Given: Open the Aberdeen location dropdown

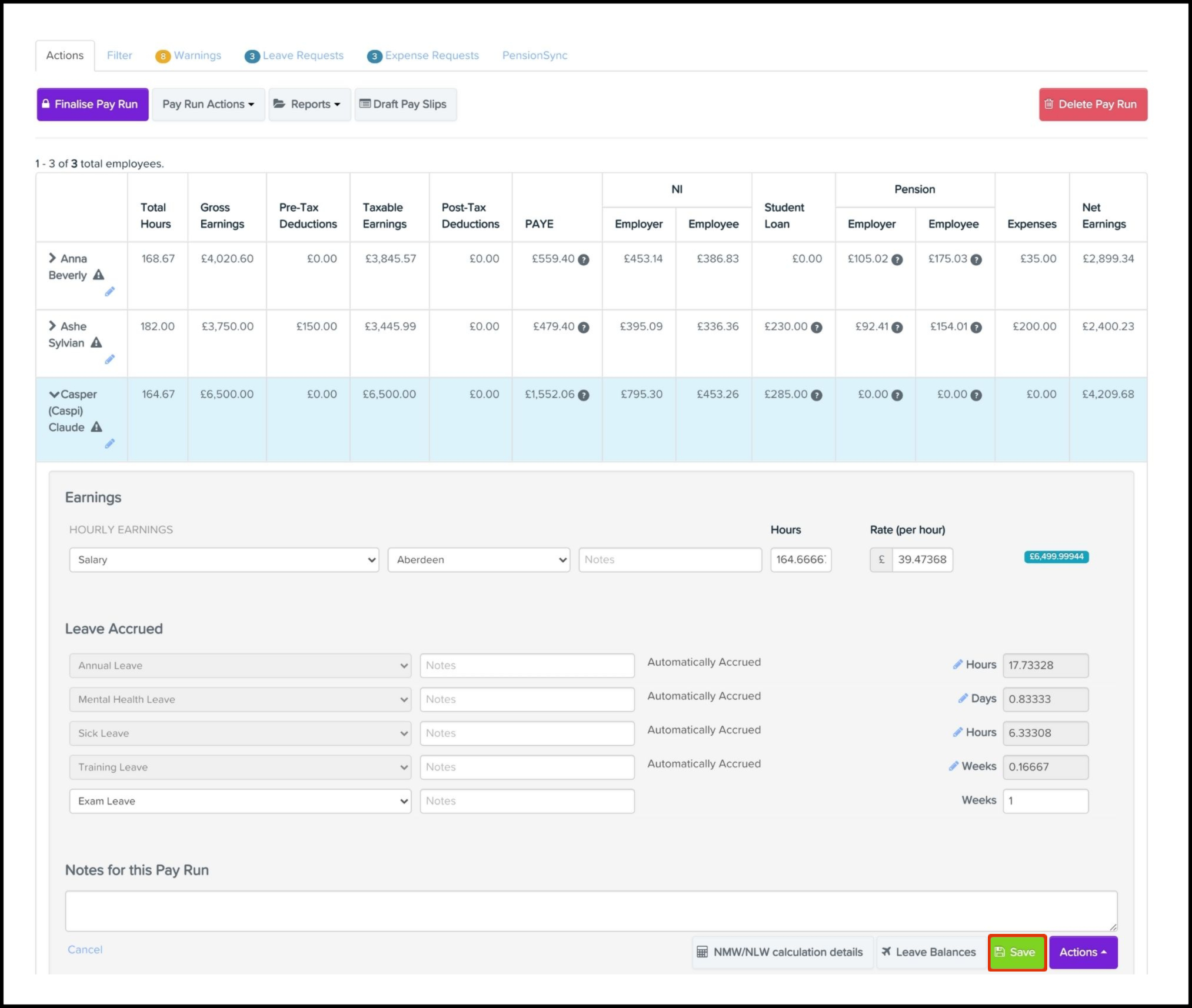Looking at the screenshot, I should (x=478, y=560).
